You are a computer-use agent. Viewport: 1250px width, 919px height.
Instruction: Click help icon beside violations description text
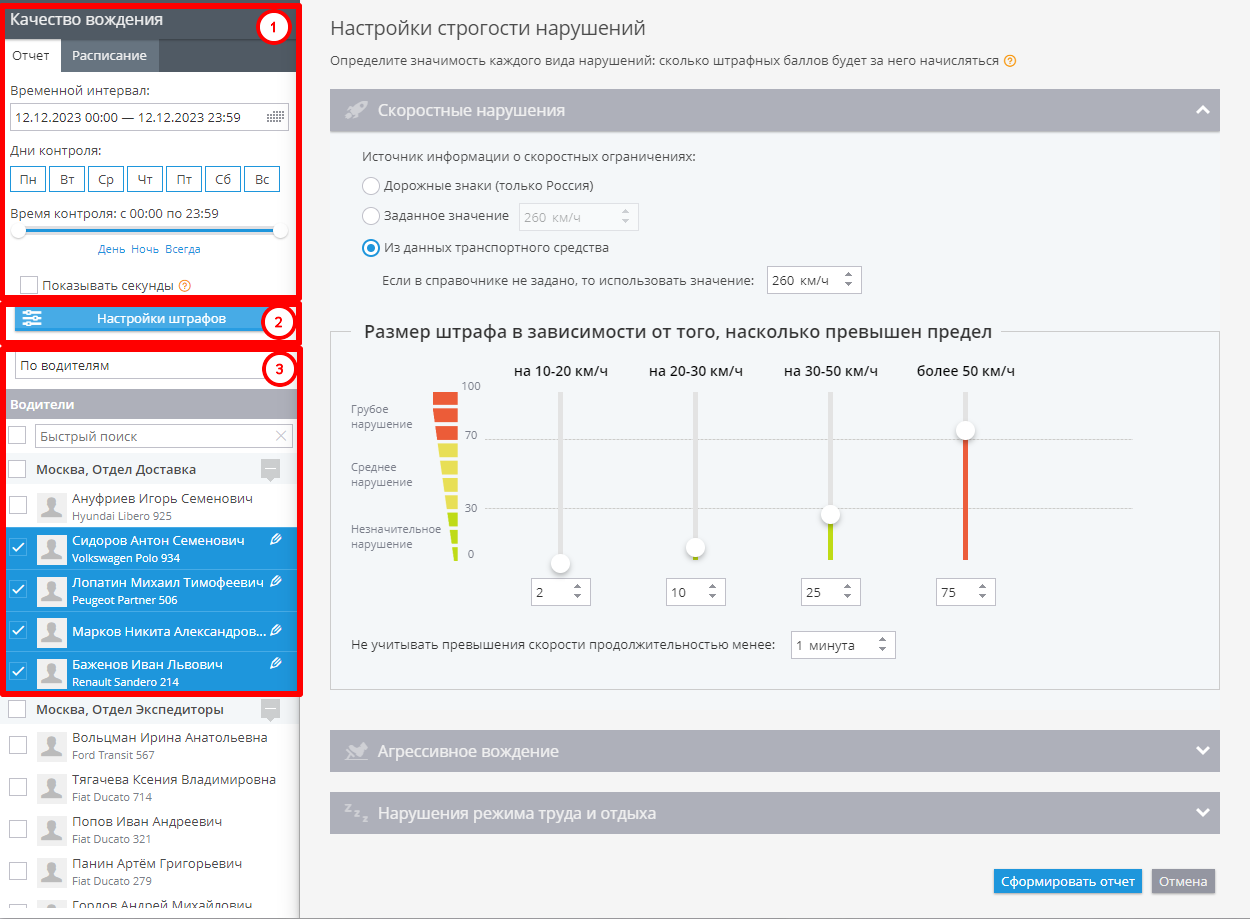[x=1010, y=61]
